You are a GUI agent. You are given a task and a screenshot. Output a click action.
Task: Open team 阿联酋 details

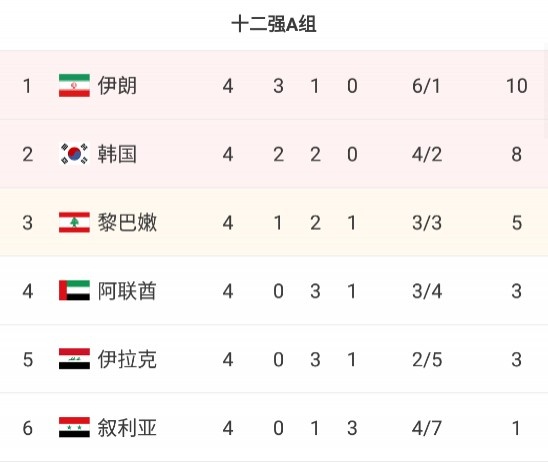pos(127,290)
